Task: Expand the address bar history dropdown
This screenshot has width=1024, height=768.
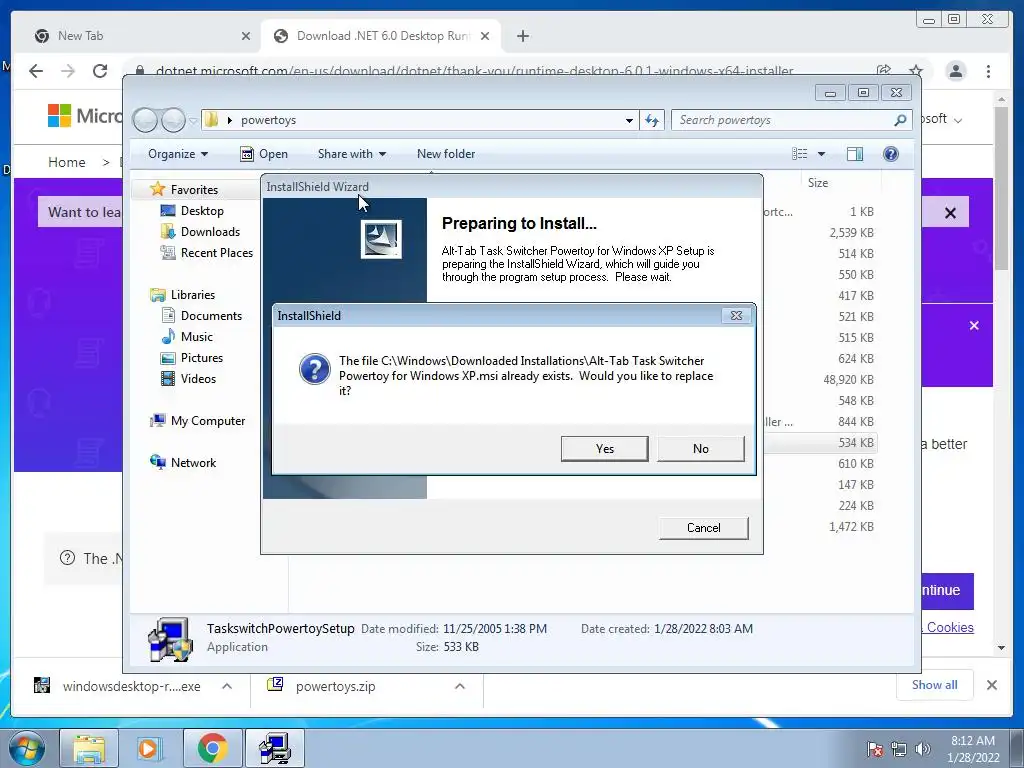Action: pos(629,120)
